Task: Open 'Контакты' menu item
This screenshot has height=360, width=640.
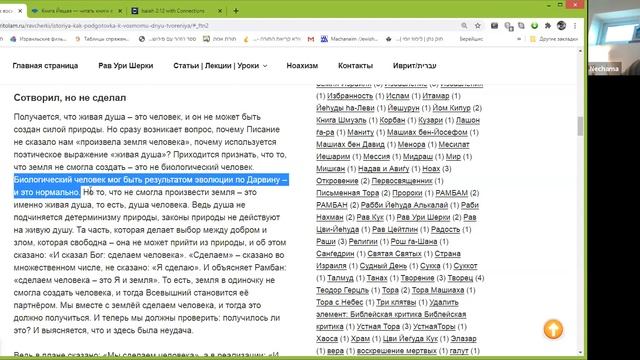Action: (x=355, y=66)
